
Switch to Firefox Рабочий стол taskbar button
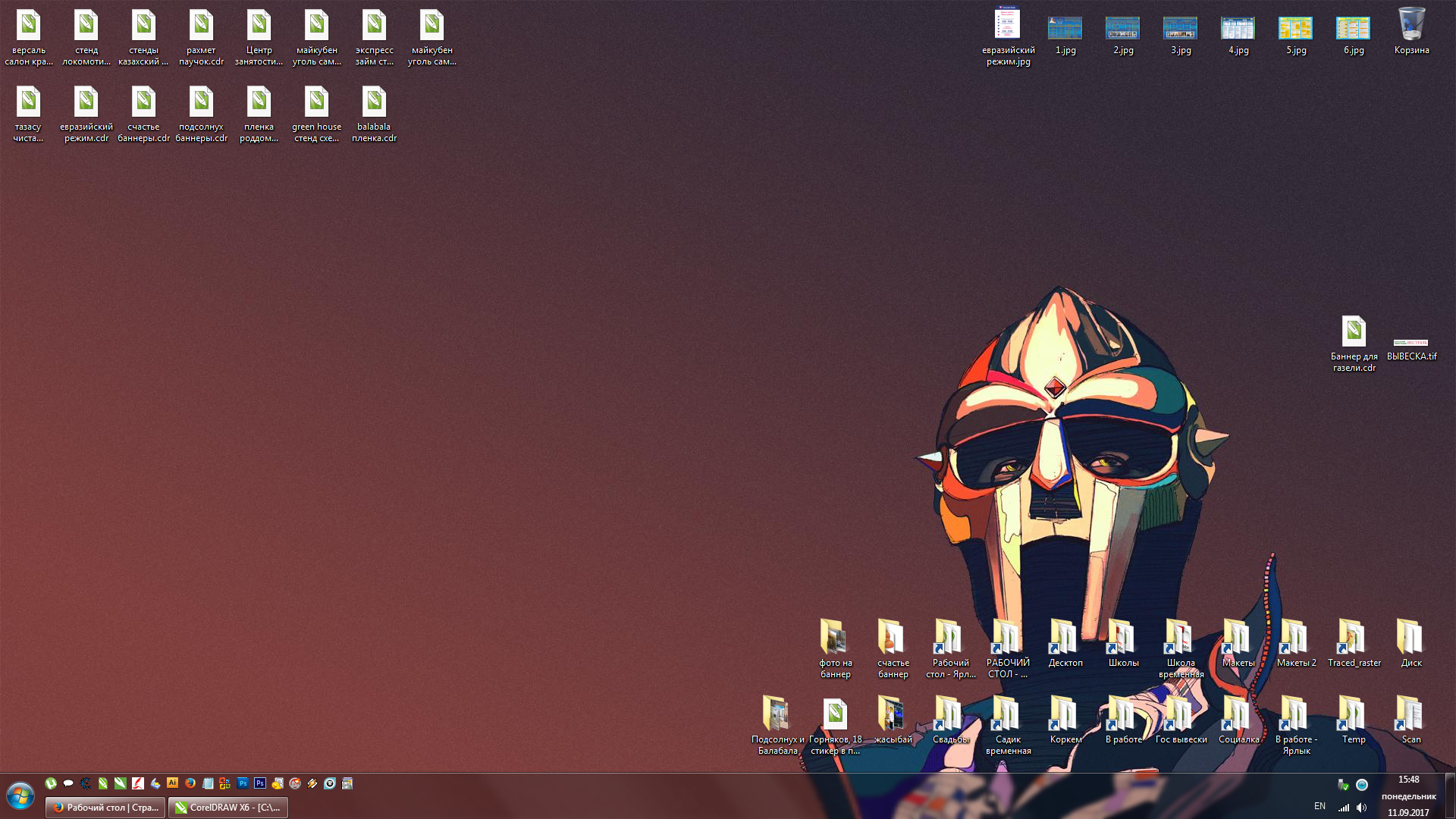pyautogui.click(x=105, y=808)
